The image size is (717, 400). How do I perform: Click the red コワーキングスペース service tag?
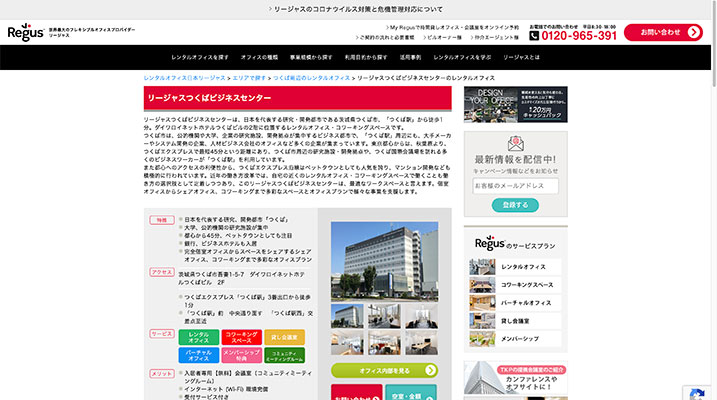[241, 337]
